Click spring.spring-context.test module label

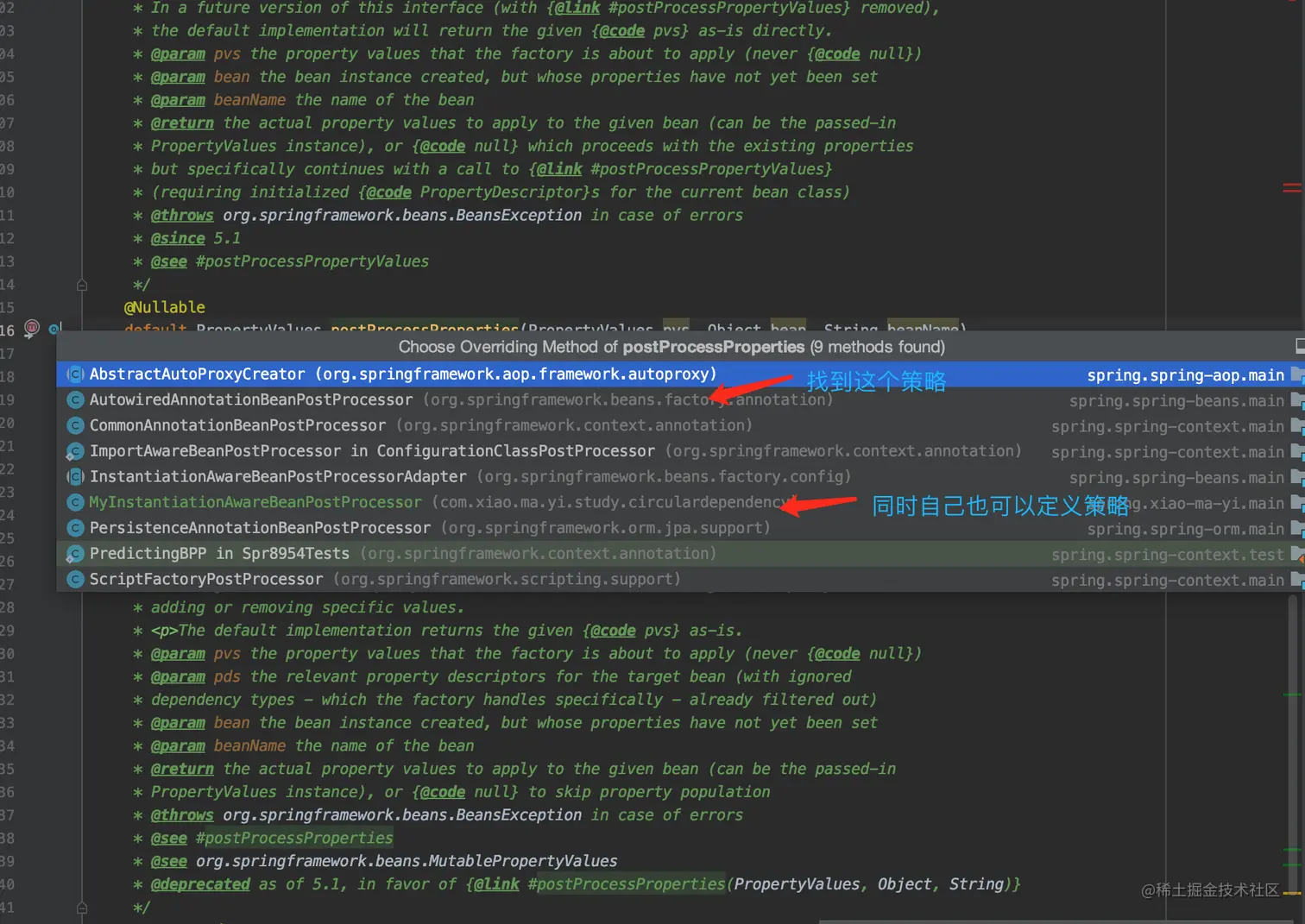pyautogui.click(x=1168, y=555)
